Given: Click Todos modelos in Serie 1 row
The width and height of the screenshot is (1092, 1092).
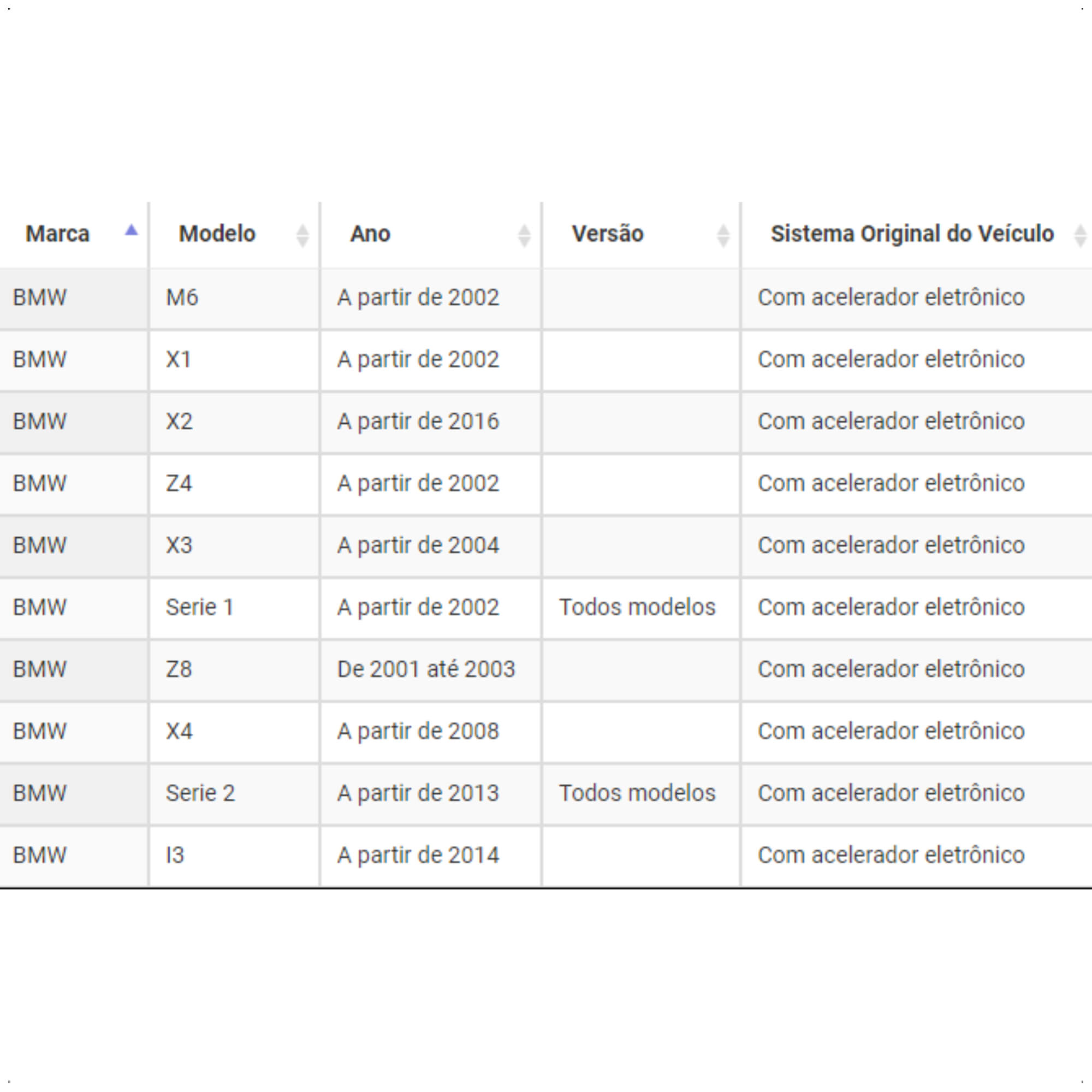Looking at the screenshot, I should pyautogui.click(x=637, y=608).
